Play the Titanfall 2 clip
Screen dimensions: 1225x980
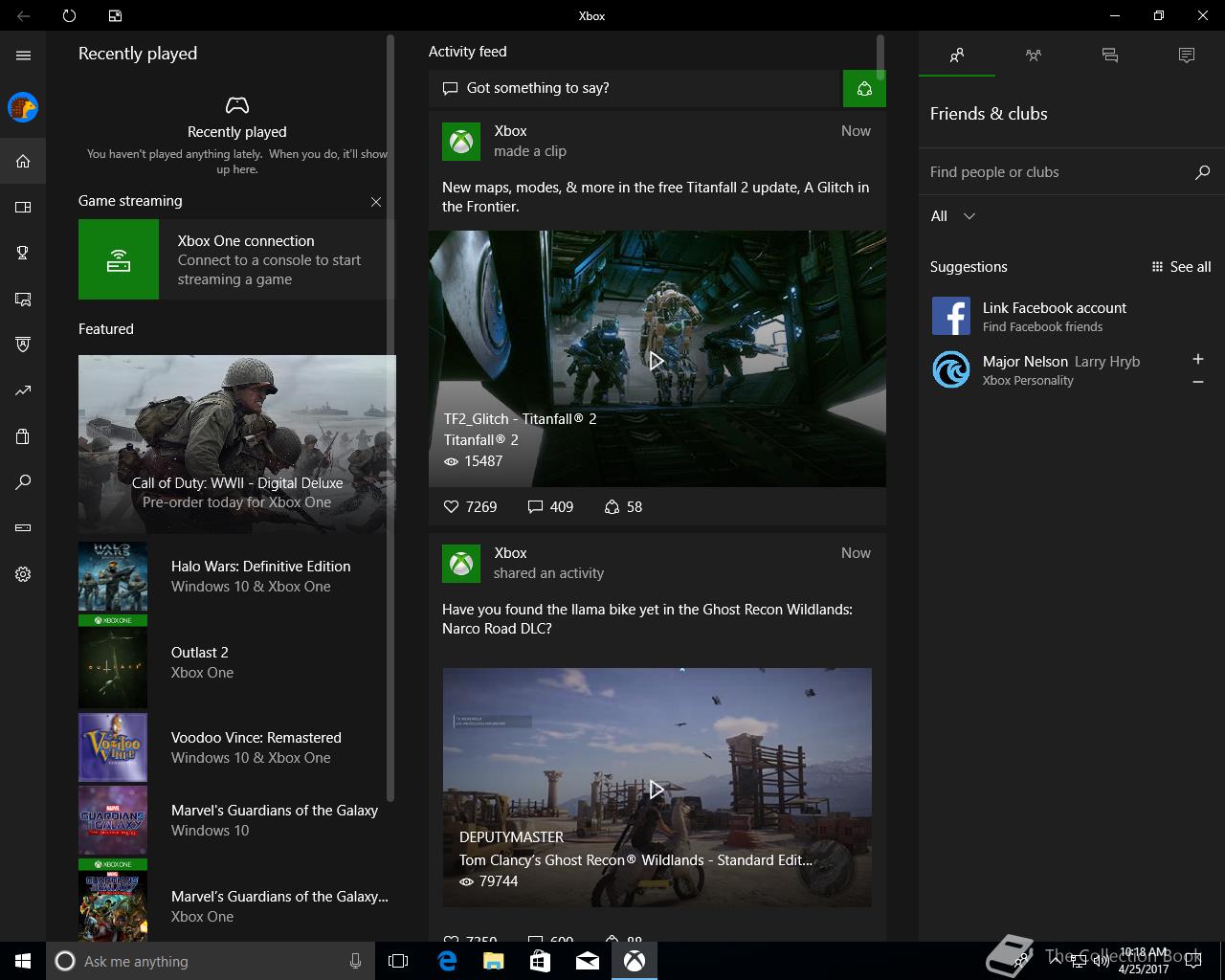tap(657, 361)
